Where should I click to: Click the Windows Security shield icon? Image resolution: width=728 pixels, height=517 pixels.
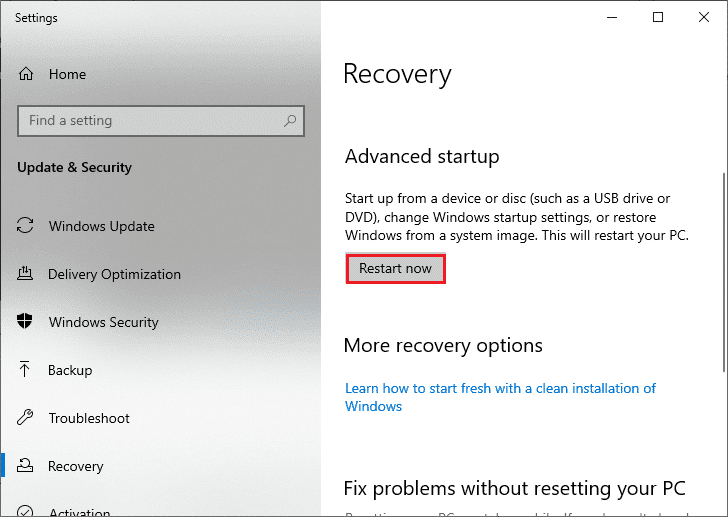27,322
